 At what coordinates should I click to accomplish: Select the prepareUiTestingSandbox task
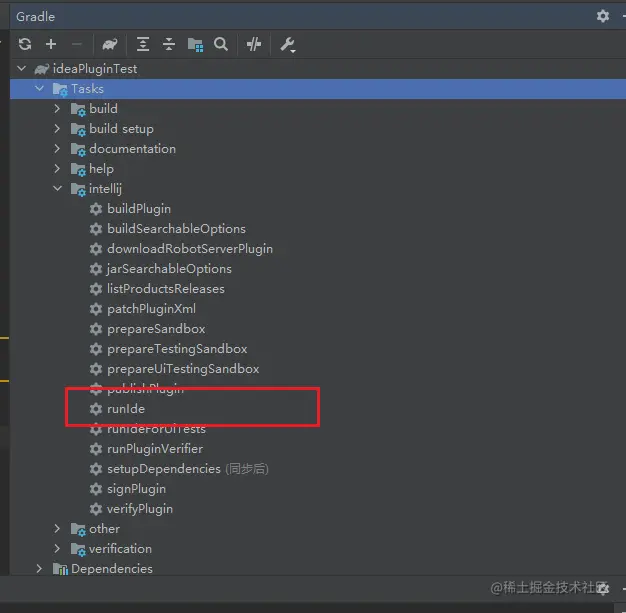tap(183, 369)
